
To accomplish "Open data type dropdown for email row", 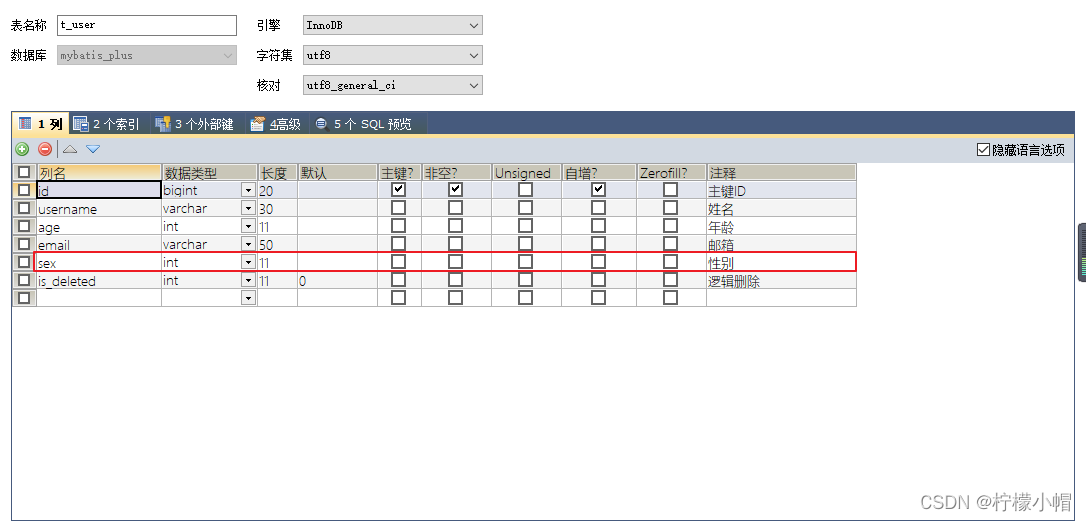I will pos(248,244).
